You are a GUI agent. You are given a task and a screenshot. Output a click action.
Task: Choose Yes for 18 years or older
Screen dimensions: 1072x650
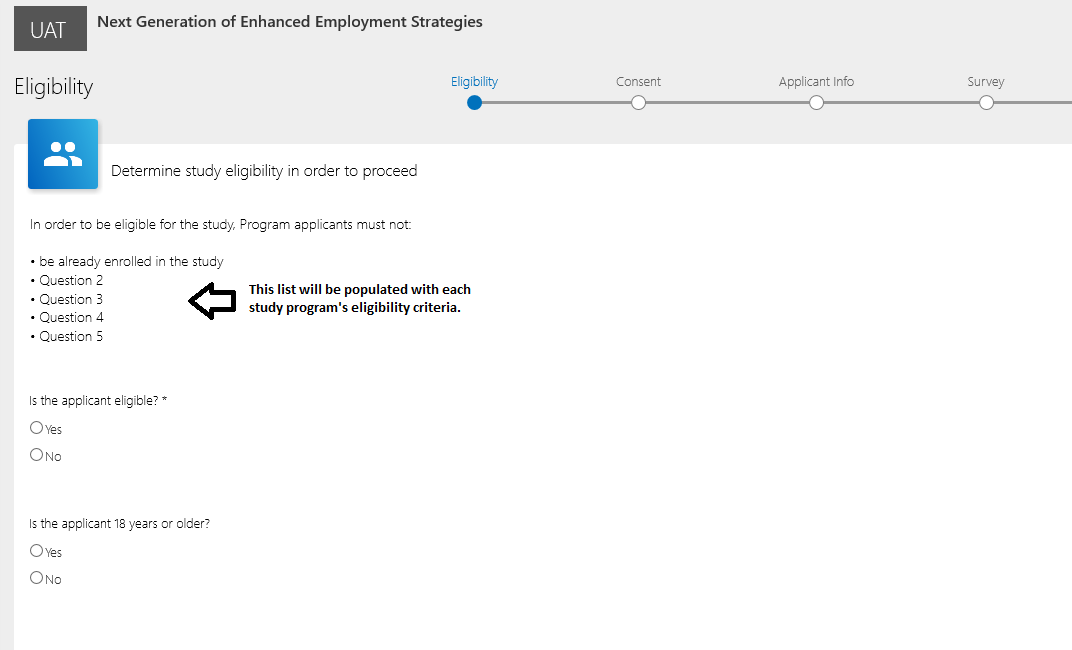coord(37,551)
